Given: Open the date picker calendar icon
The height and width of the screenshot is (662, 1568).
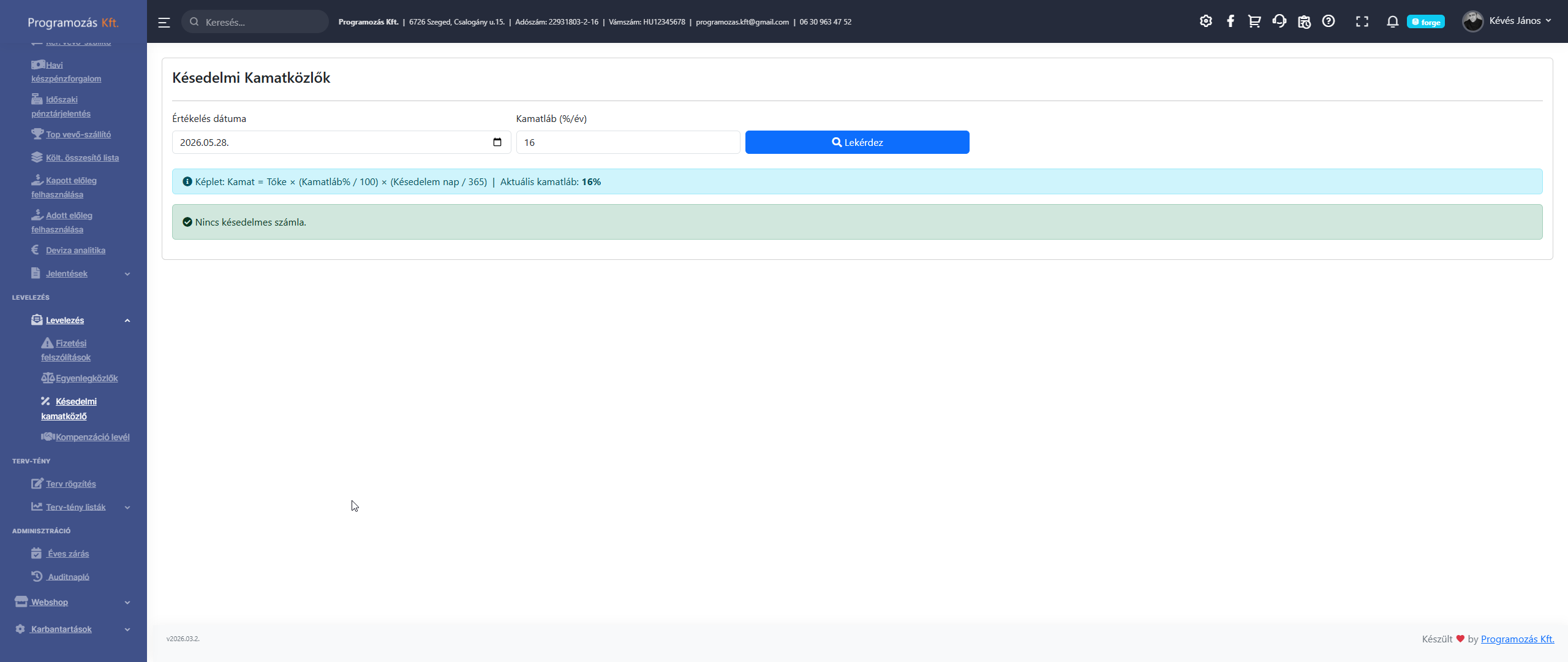Looking at the screenshot, I should point(497,142).
